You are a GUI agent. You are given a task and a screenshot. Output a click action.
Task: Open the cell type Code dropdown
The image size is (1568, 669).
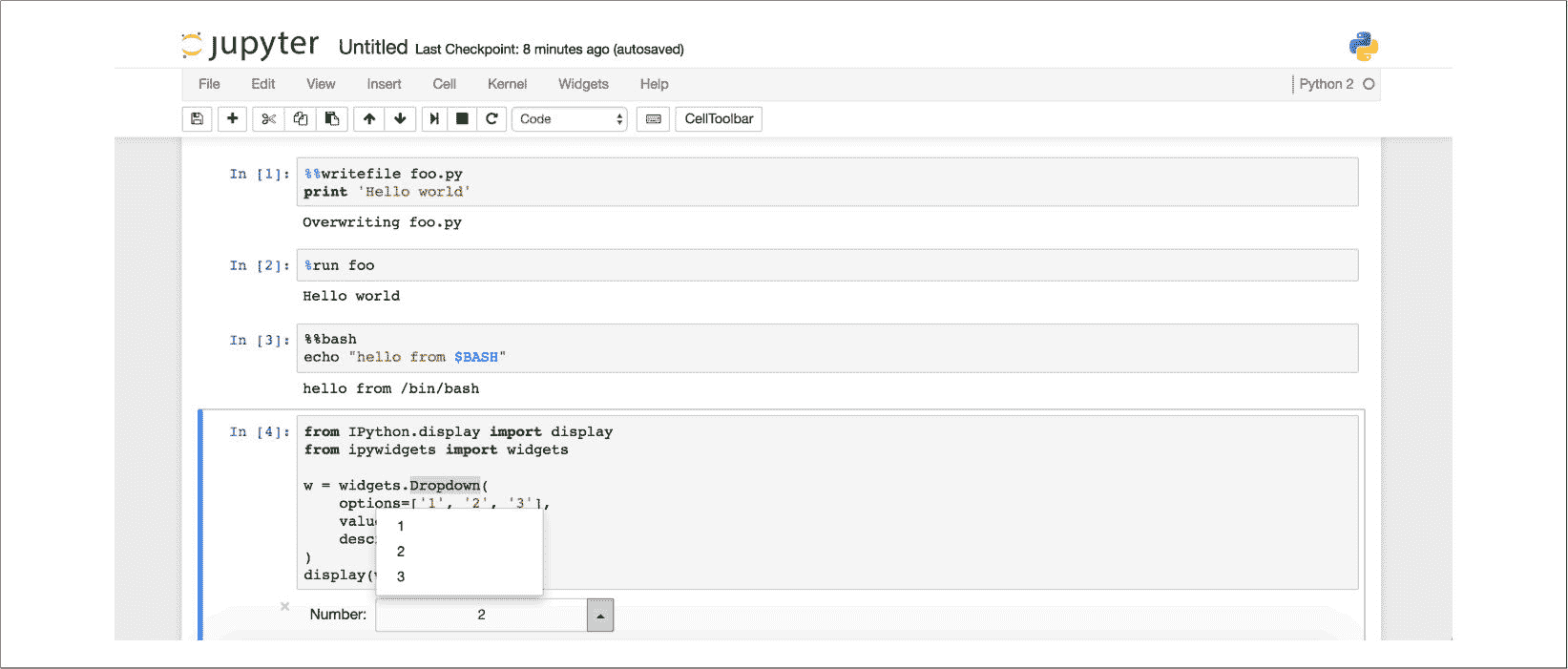[x=570, y=119]
